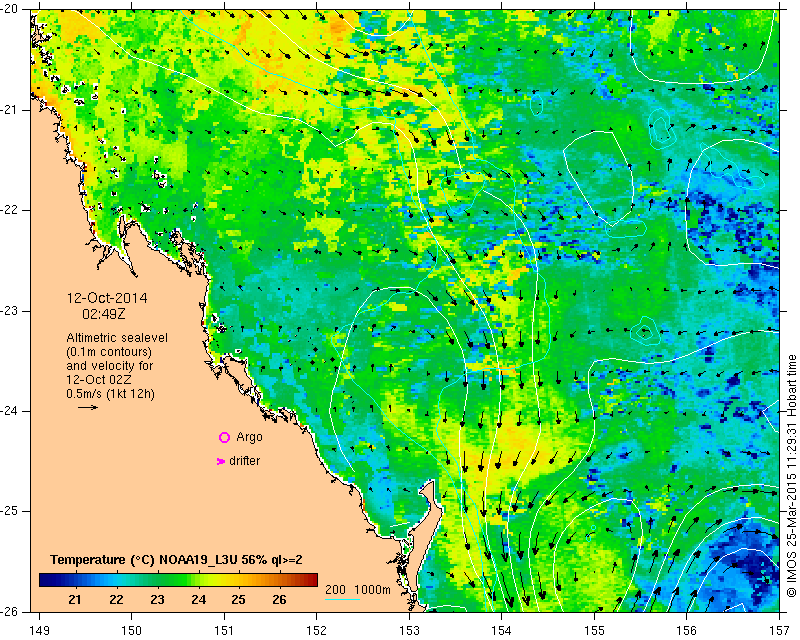
Task: Click the color bar value "21"
Action: coord(75,599)
